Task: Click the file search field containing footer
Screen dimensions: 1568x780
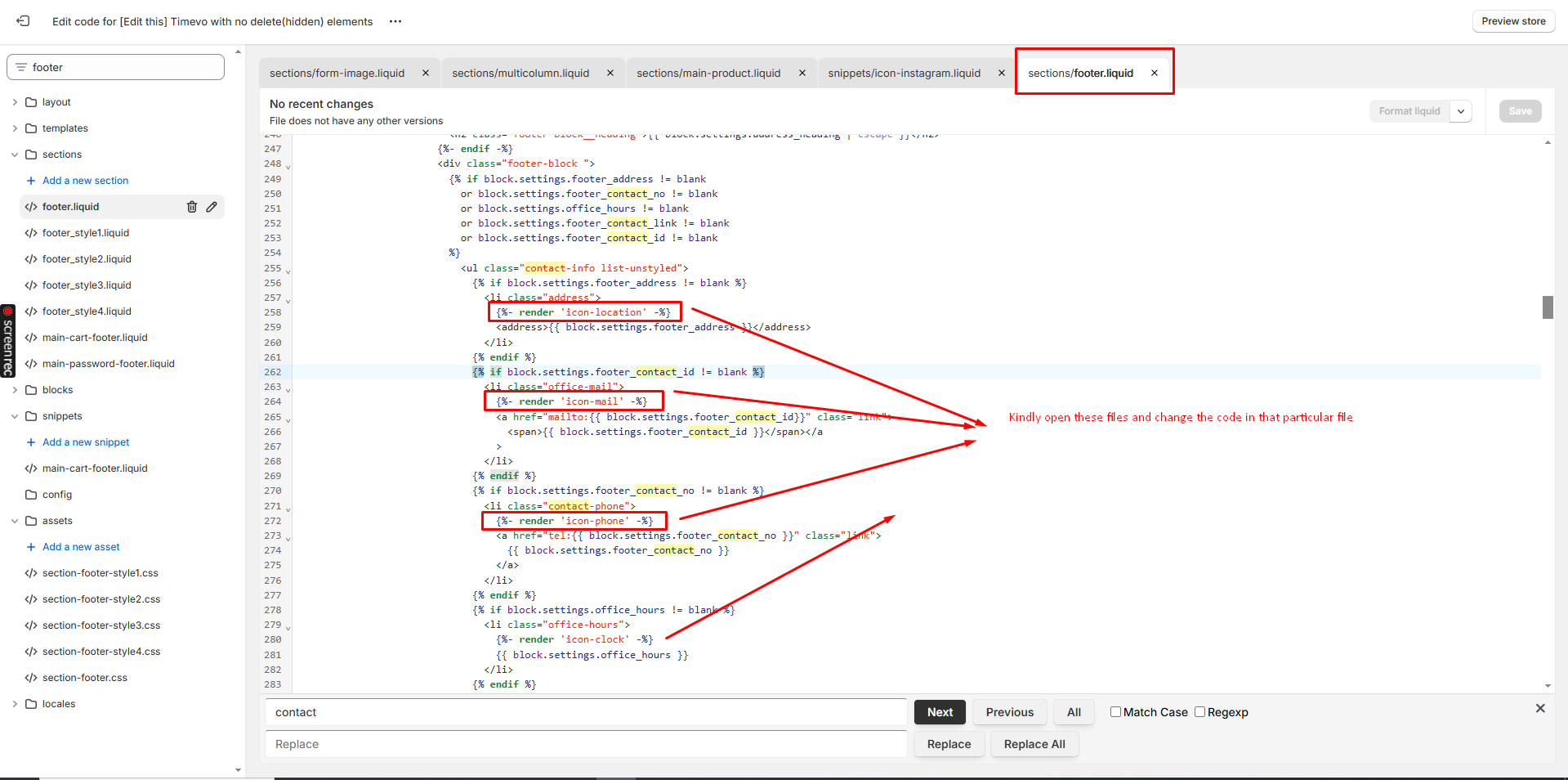Action: [x=115, y=67]
